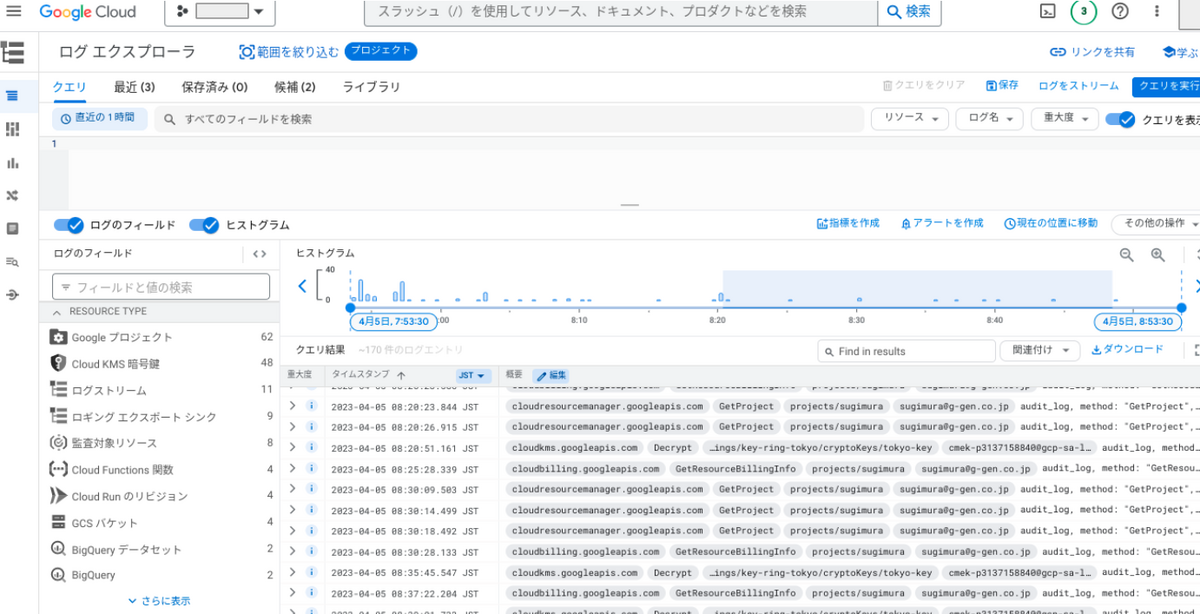1200x614 pixels.
Task: Open the 重大度 filter dropdown
Action: point(1065,118)
